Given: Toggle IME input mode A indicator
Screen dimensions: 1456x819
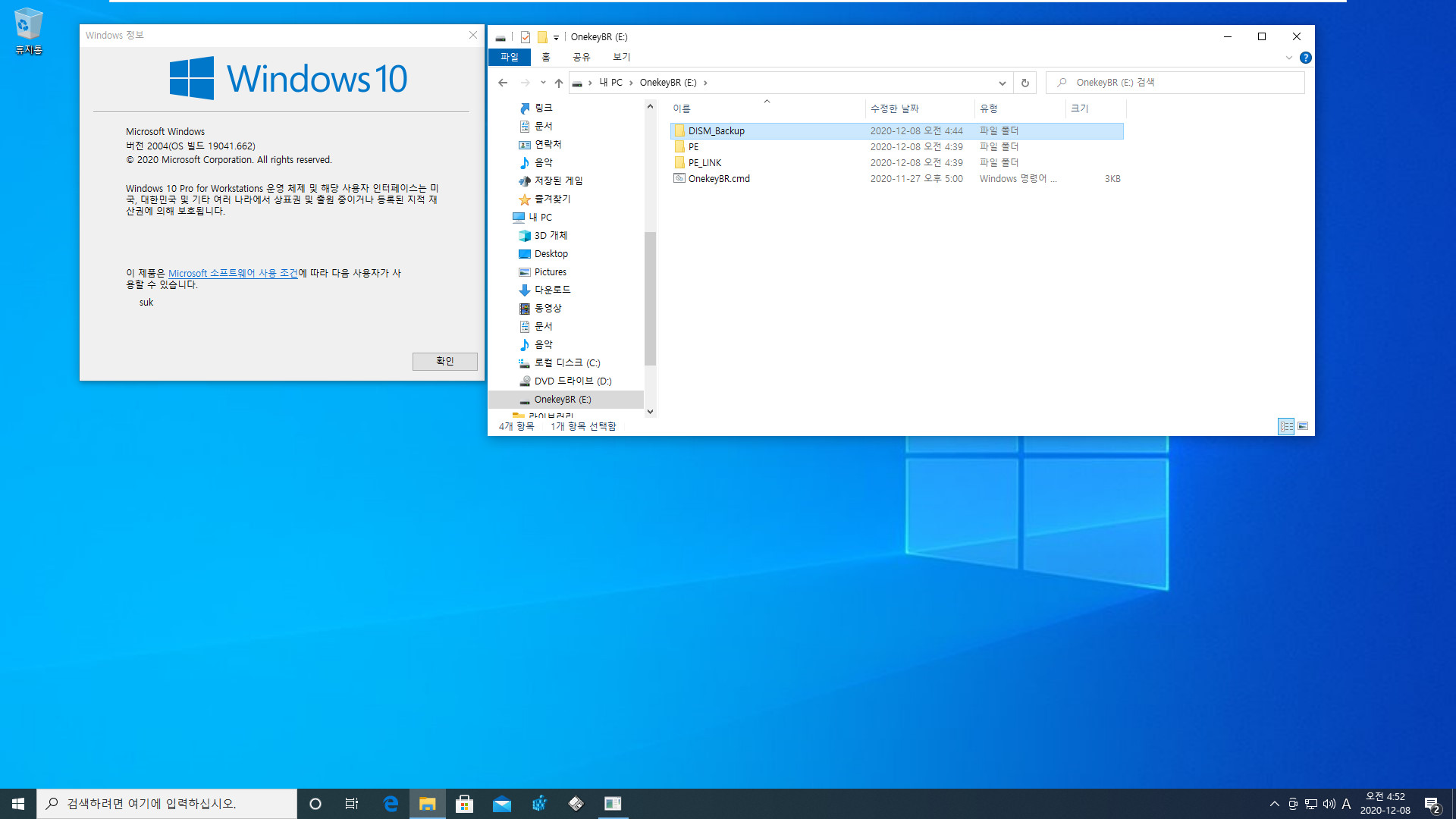Looking at the screenshot, I should pyautogui.click(x=1346, y=804).
